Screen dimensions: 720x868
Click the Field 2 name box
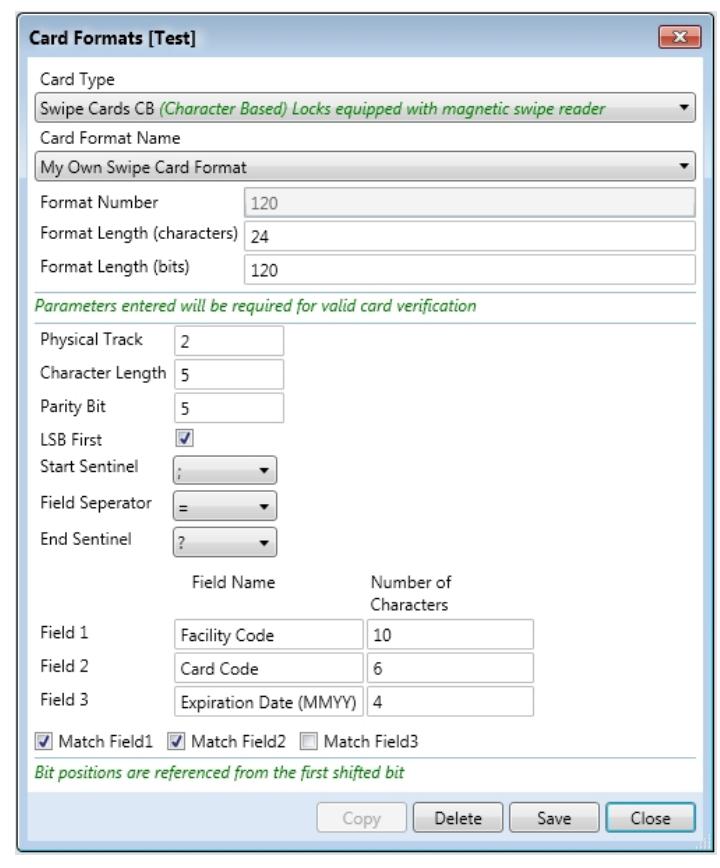pyautogui.click(x=268, y=668)
